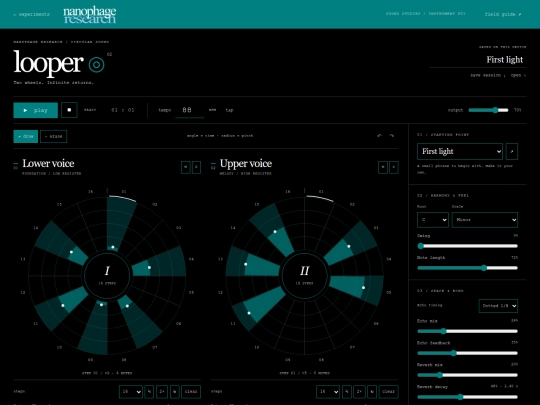
Task: Click the Upper voice heading
Action: tap(246, 164)
